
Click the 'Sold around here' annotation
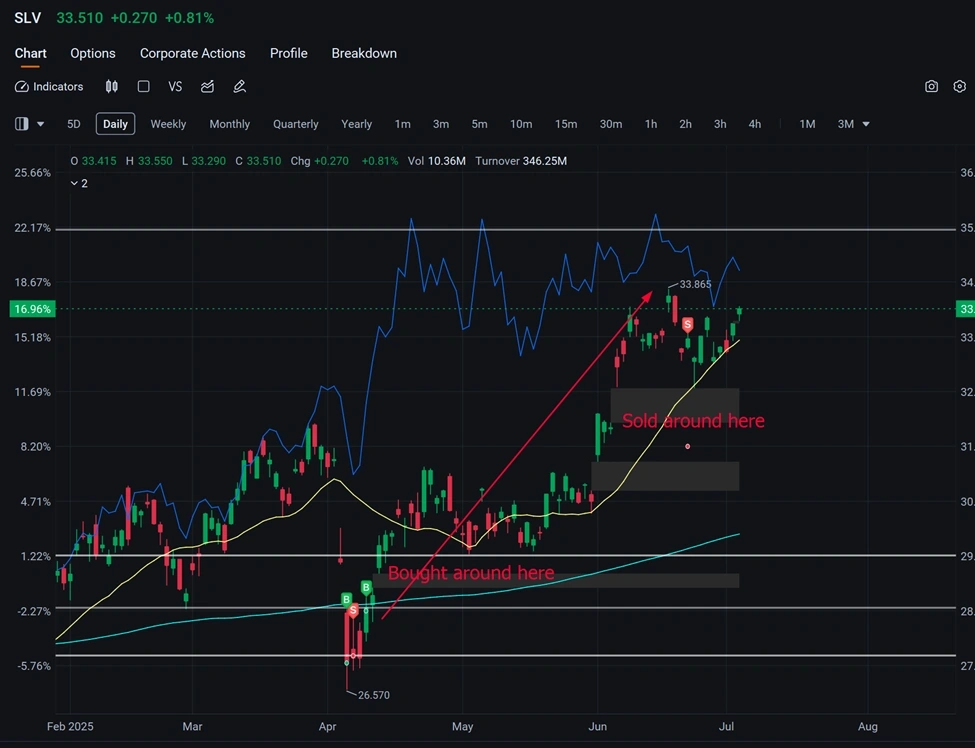[693, 421]
